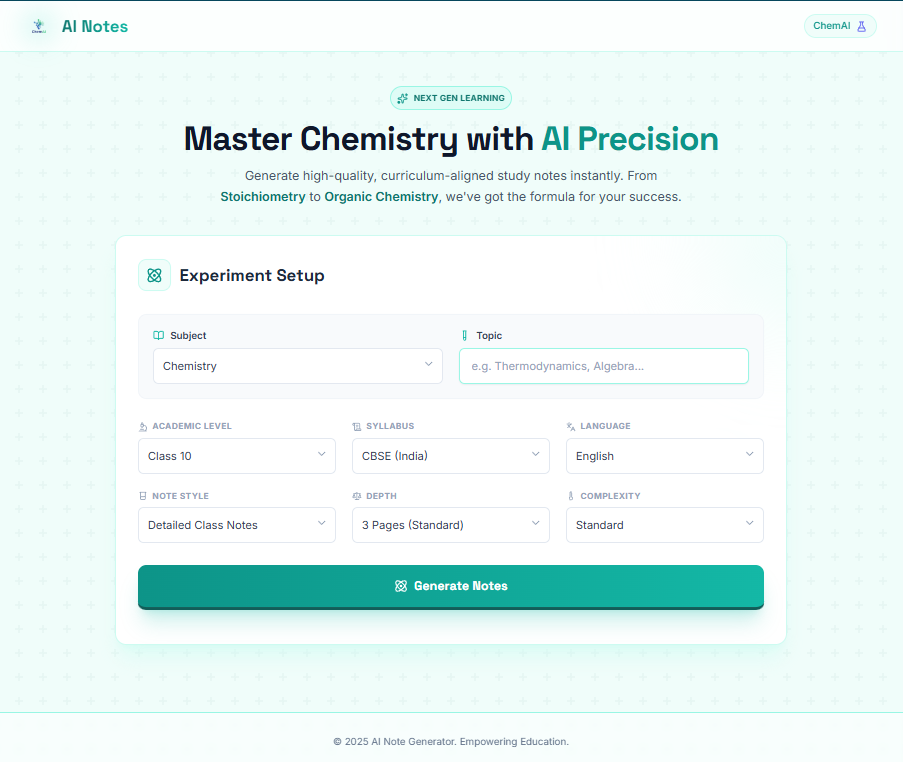Click the ChemAI badge at top right
Screen dimensions: 903x762
[x=839, y=25]
